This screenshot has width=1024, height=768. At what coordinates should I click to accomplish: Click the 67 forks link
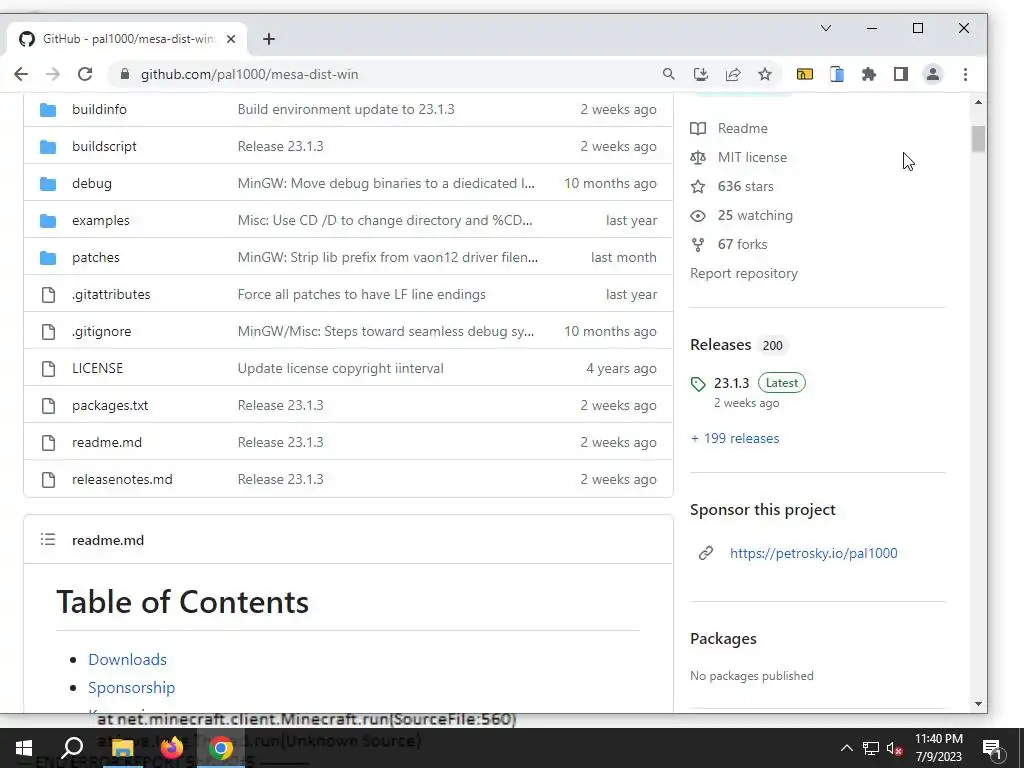pos(743,244)
